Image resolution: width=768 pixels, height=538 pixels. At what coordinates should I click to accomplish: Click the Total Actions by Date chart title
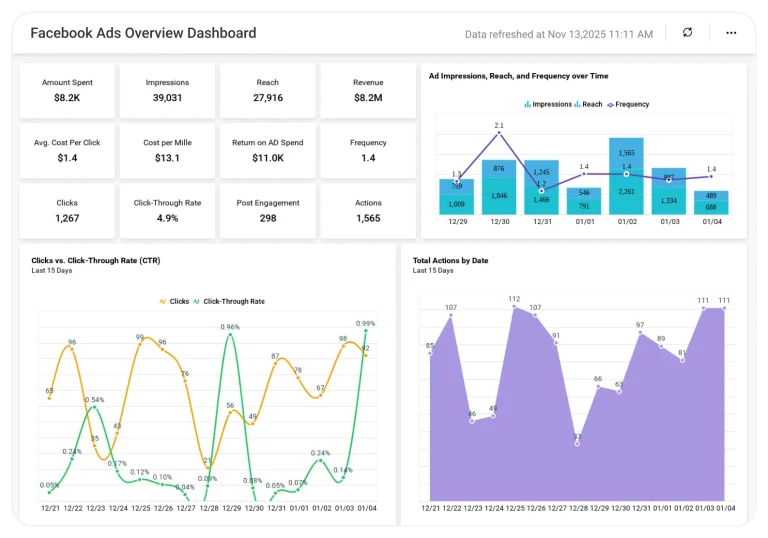click(451, 261)
